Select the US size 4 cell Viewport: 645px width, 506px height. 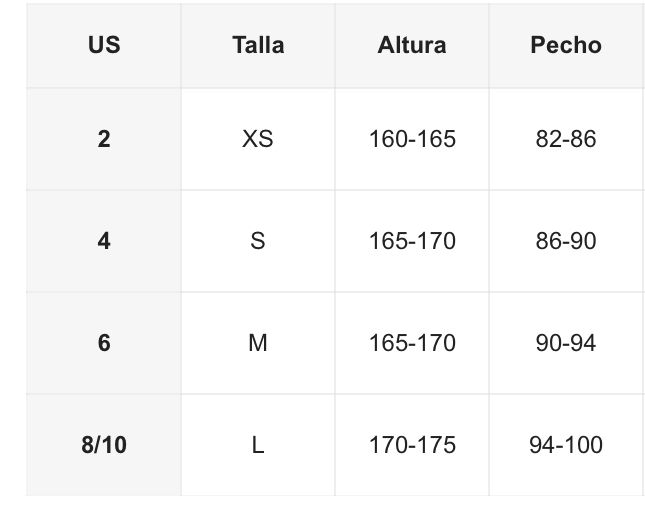(x=104, y=241)
